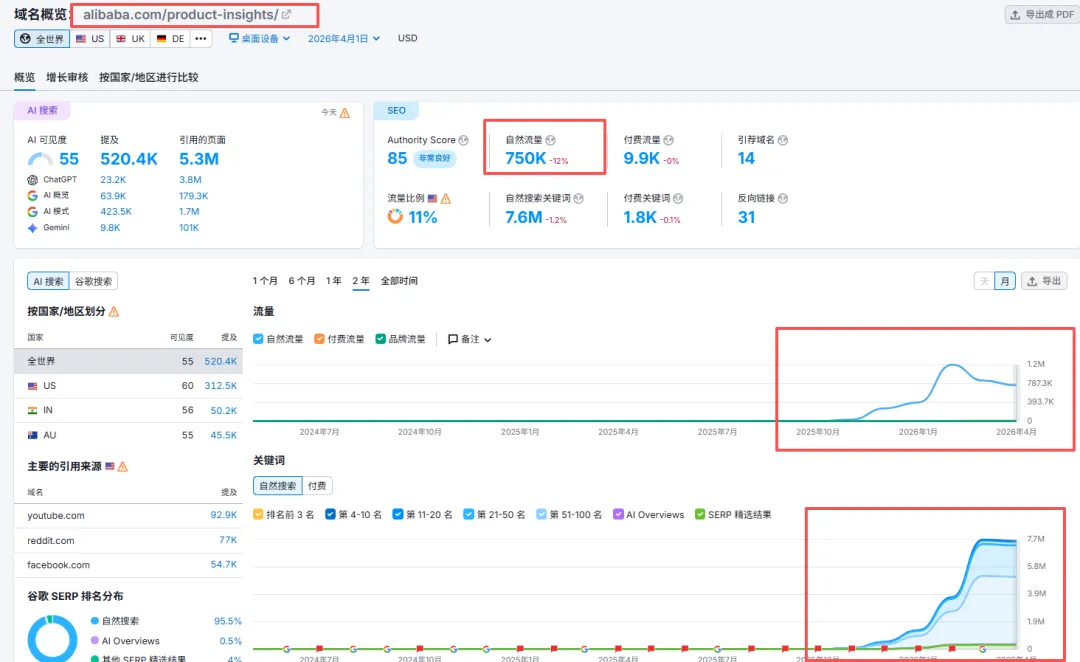Click info icon next to 引荐域名
The image size is (1080, 662).
783,140
